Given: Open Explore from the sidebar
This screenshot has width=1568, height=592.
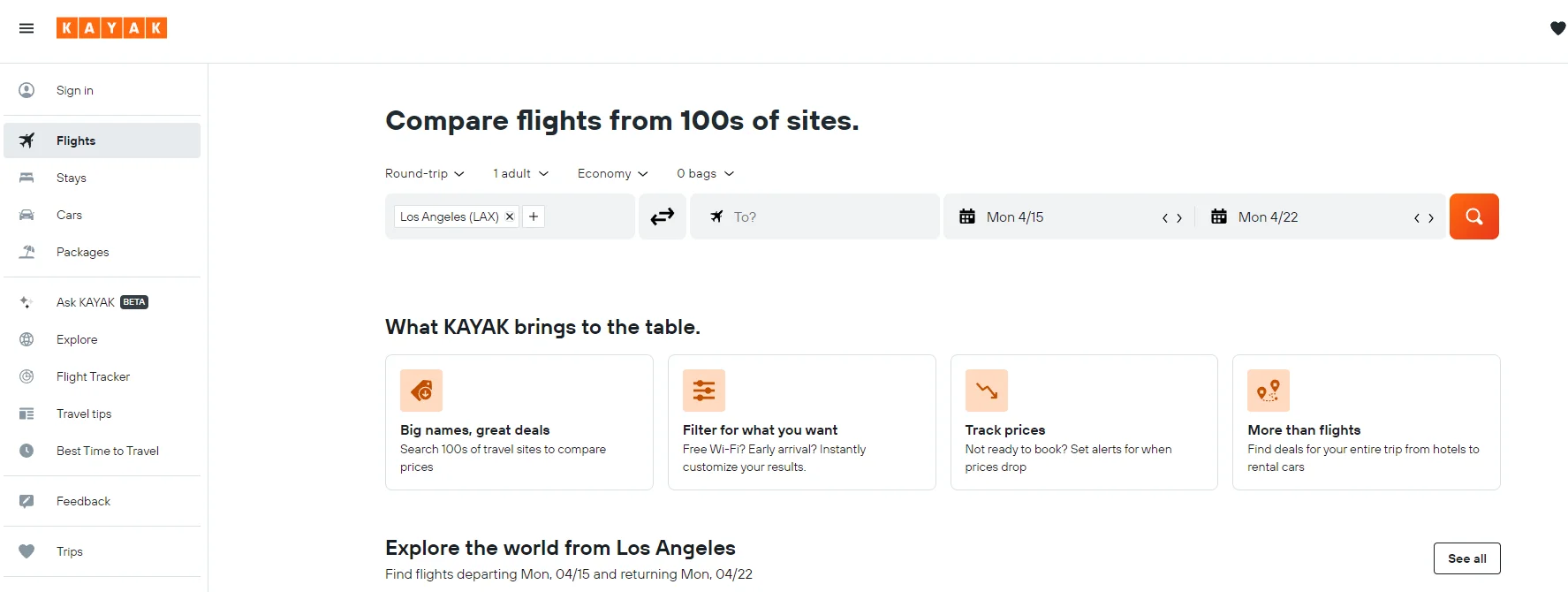Looking at the screenshot, I should click(x=102, y=339).
